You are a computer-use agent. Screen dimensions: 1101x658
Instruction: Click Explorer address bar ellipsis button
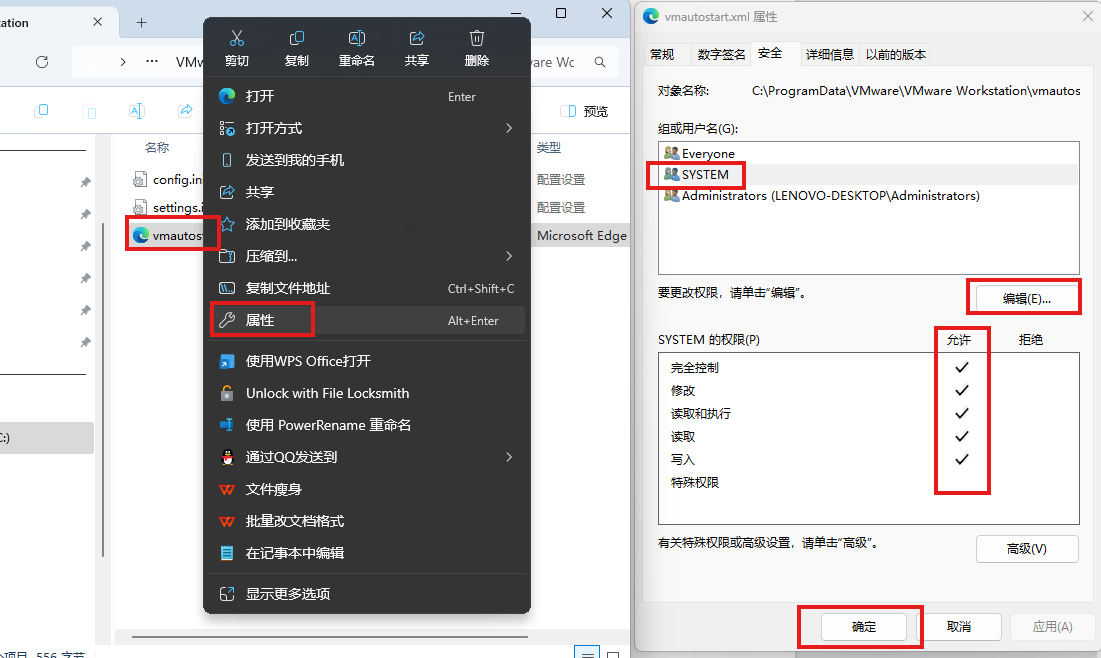click(152, 61)
